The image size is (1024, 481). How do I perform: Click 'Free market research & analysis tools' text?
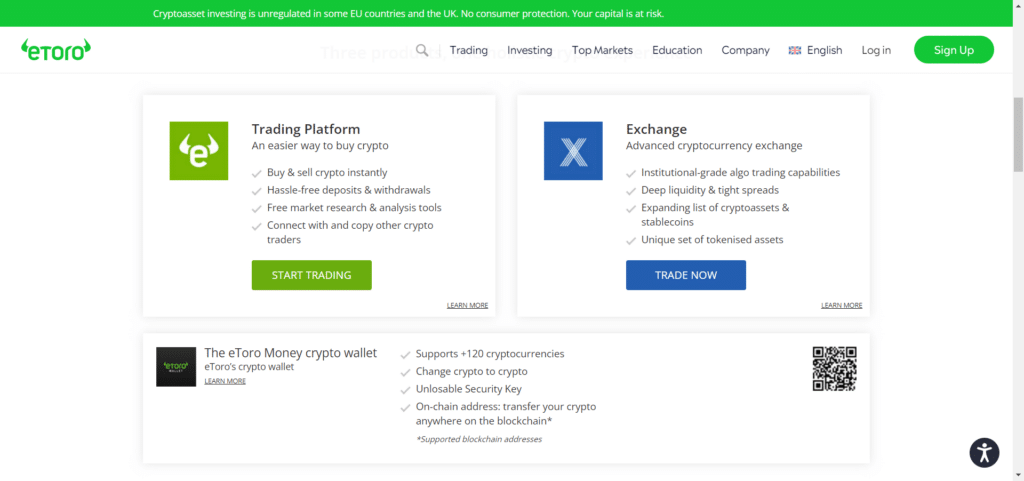354,208
